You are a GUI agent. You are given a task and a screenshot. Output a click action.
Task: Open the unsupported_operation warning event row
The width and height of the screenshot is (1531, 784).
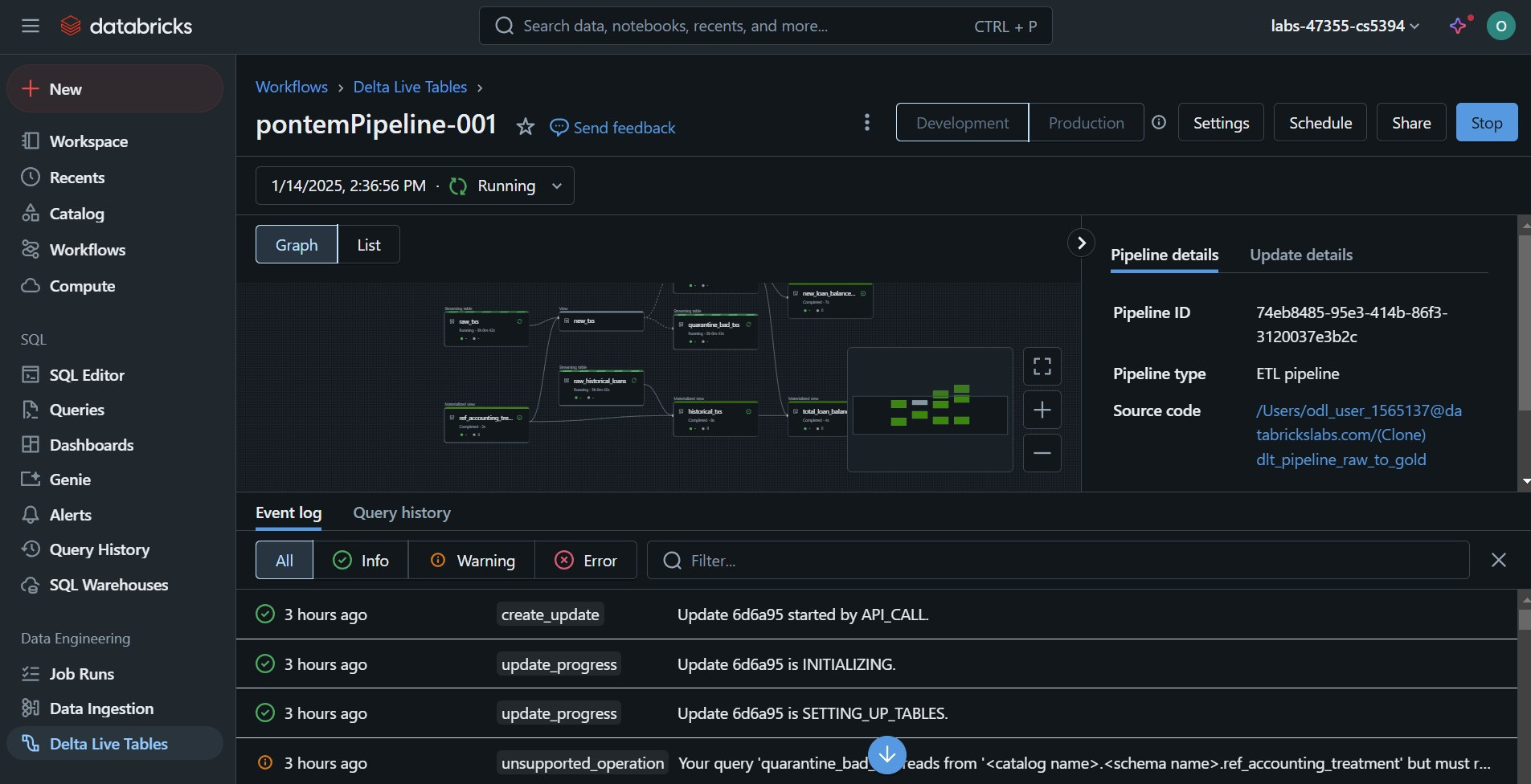[x=876, y=763]
